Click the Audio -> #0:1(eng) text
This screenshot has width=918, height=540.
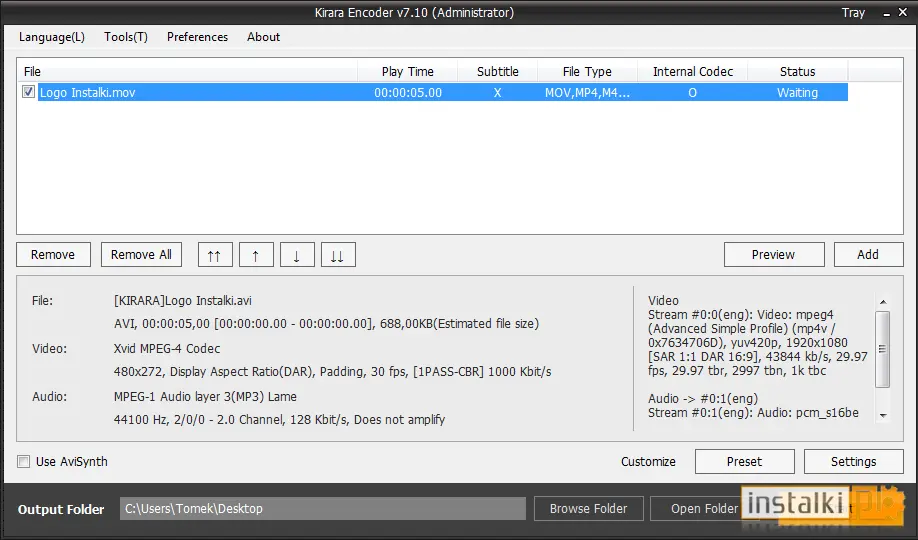pos(703,398)
